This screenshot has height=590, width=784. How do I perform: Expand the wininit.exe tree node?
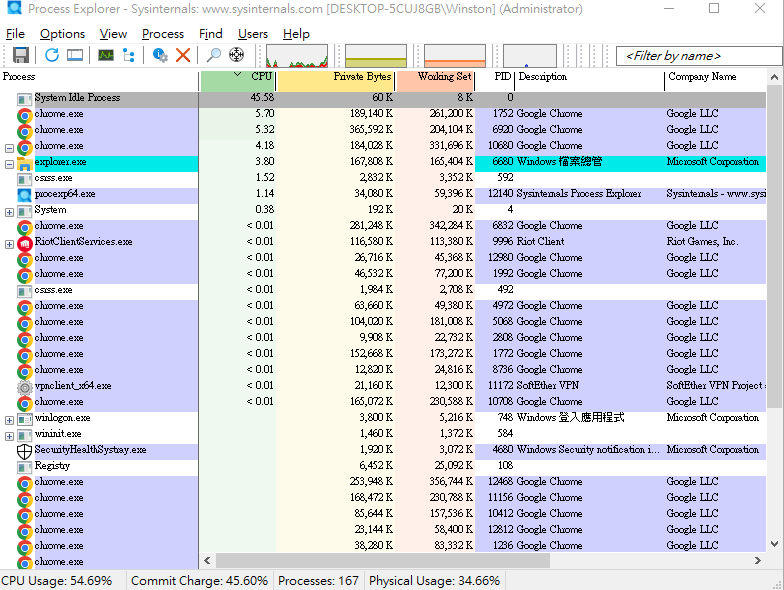(x=9, y=436)
